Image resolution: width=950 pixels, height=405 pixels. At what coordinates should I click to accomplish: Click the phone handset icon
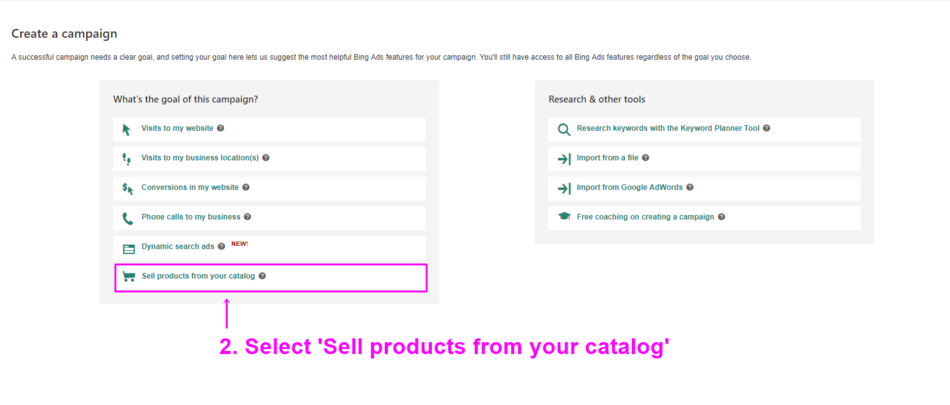[127, 217]
